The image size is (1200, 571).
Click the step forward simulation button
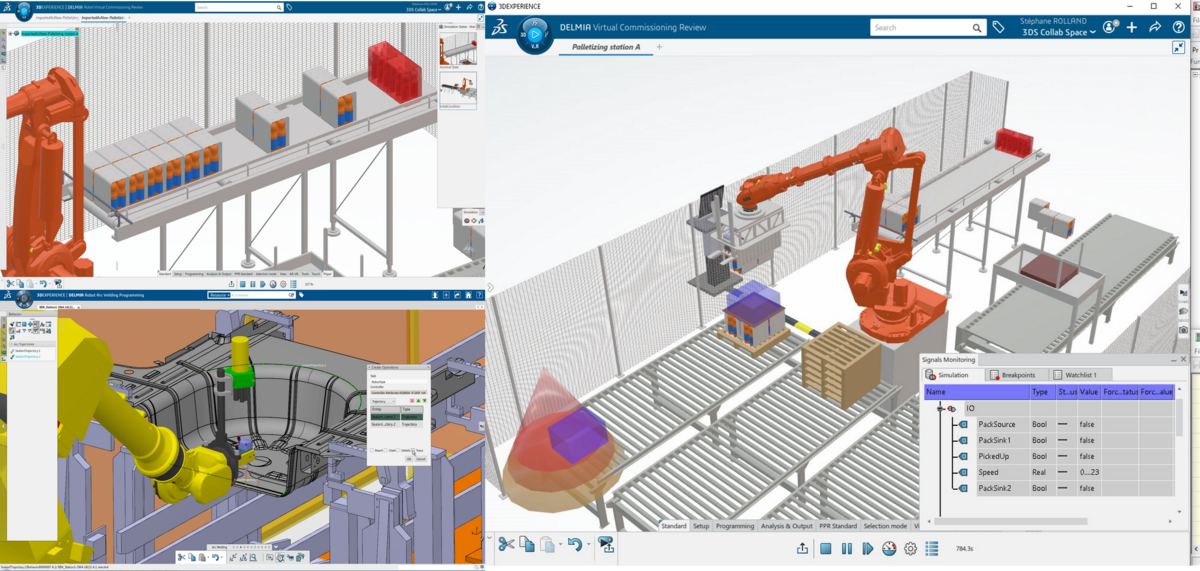click(x=867, y=548)
